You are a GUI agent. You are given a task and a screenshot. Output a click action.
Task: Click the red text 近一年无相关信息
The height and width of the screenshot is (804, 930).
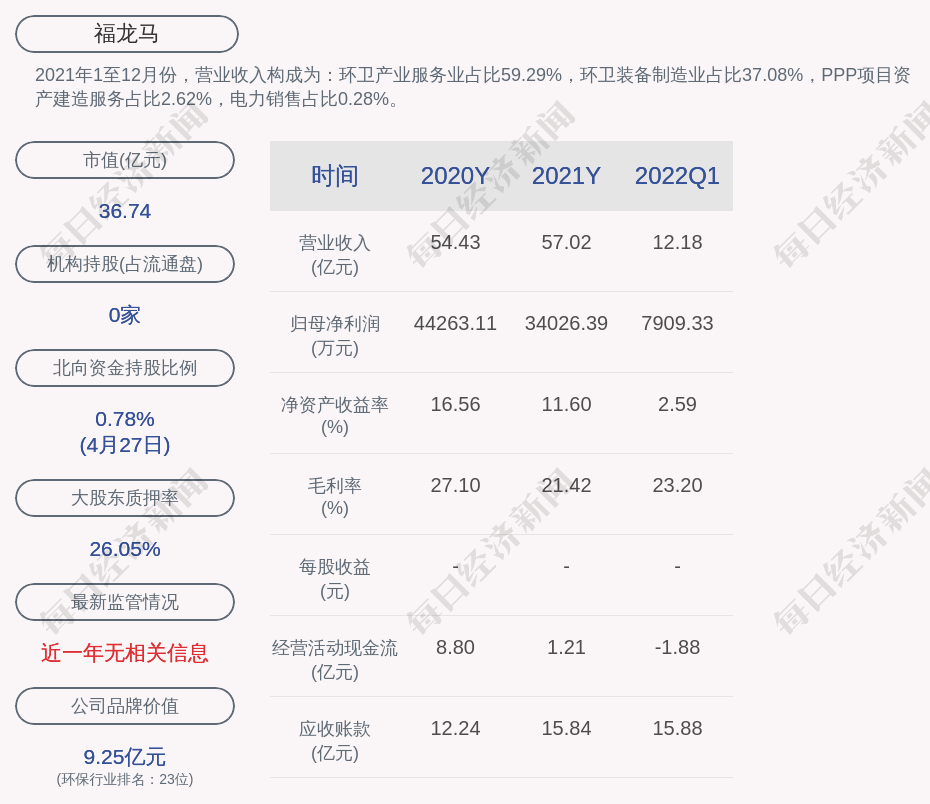pyautogui.click(x=125, y=653)
